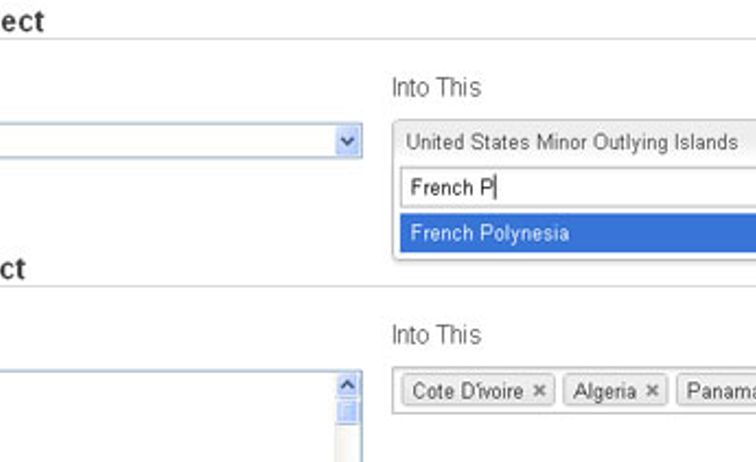Click the scrollbar track below the thumb

[x=348, y=444]
